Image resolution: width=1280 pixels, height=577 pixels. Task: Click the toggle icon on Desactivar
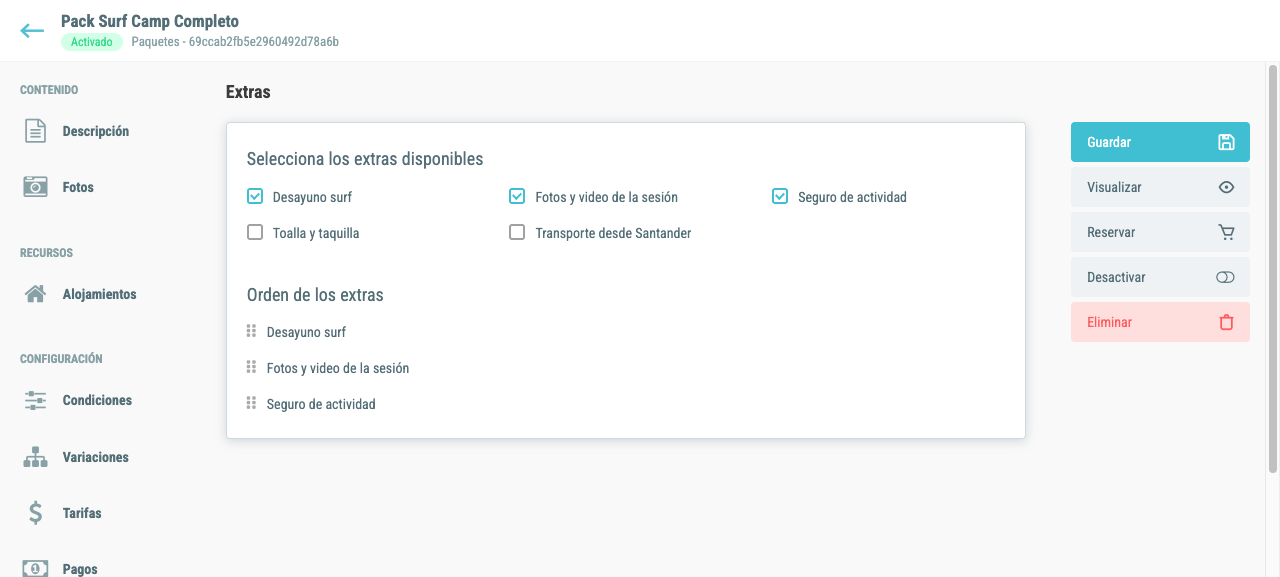pos(1226,277)
